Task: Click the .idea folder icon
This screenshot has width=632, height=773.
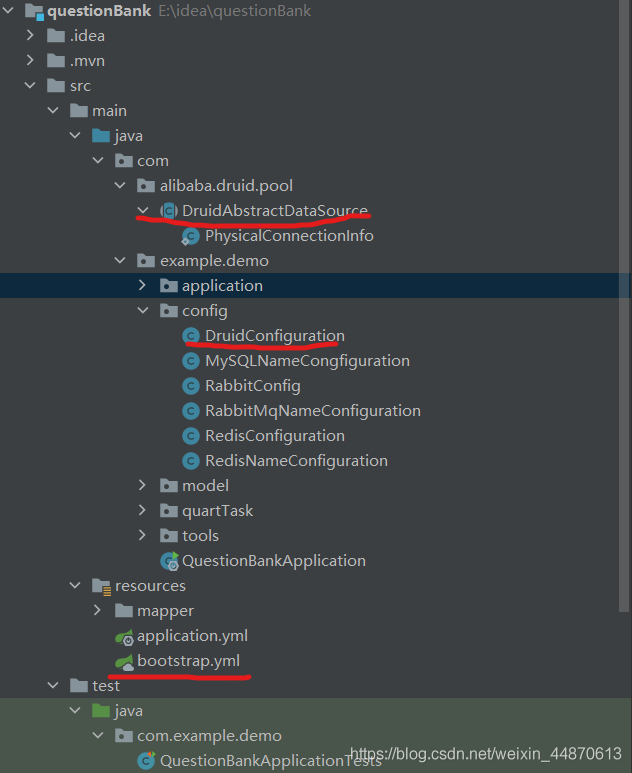Action: 56,35
